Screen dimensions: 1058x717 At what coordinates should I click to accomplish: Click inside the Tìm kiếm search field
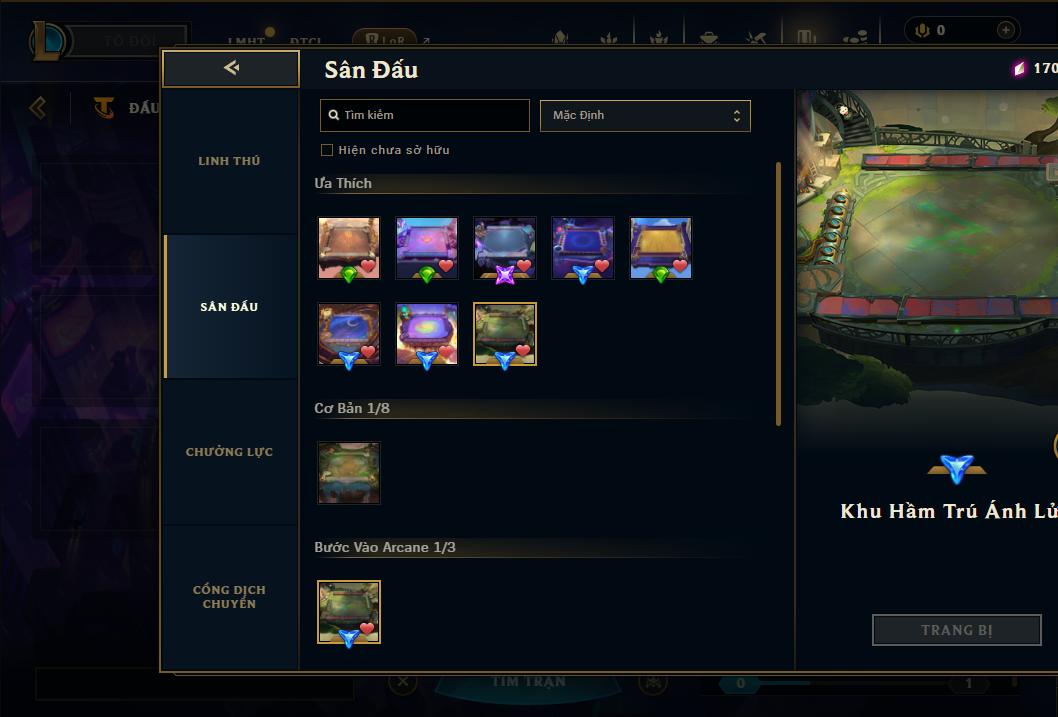[x=424, y=115]
